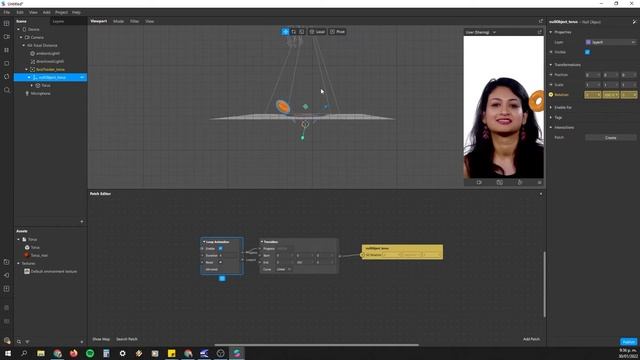
Task: Click the Rotation patch indicator circle in inspector
Action: tap(551, 94)
